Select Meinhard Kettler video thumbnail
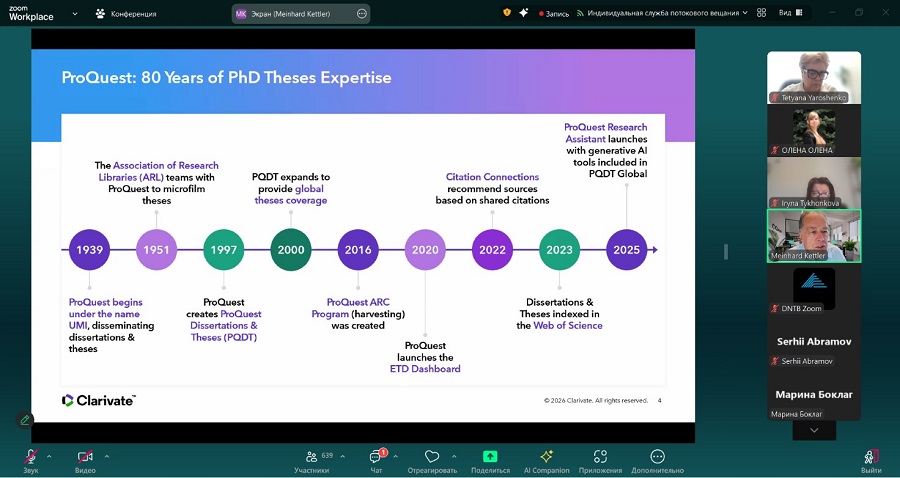This screenshot has width=900, height=478. (x=814, y=236)
